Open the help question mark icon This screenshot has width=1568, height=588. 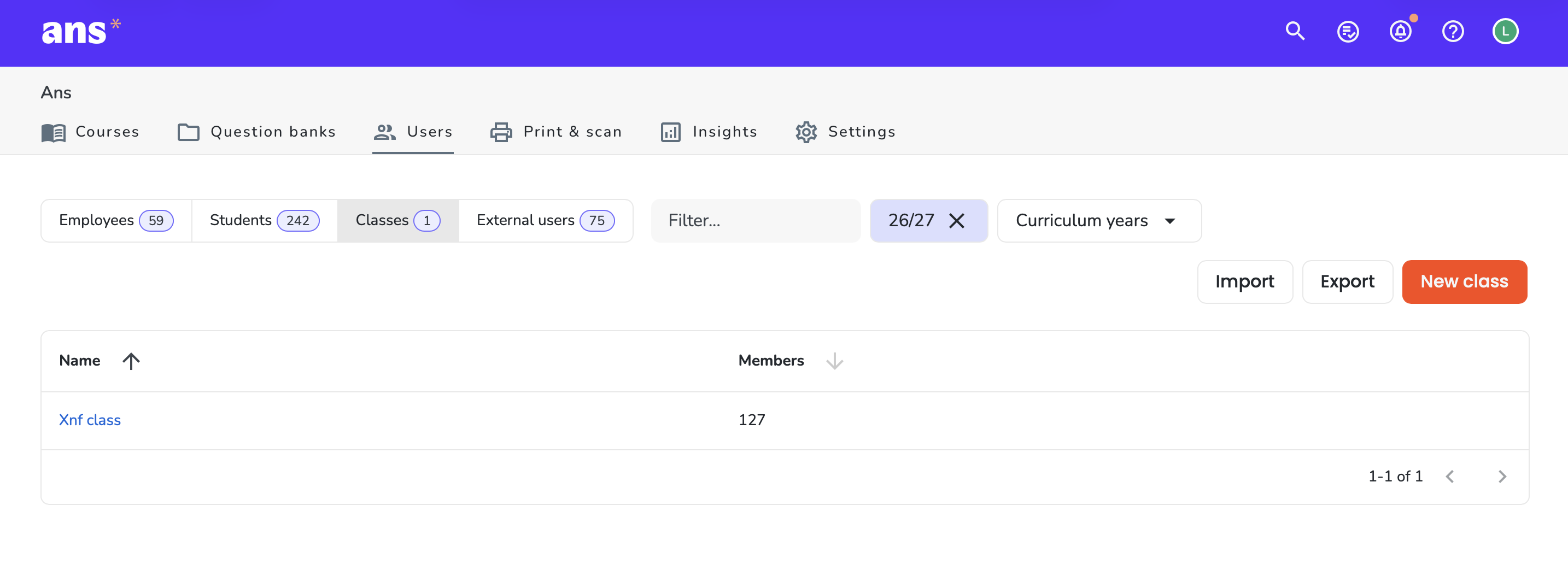[x=1452, y=31]
